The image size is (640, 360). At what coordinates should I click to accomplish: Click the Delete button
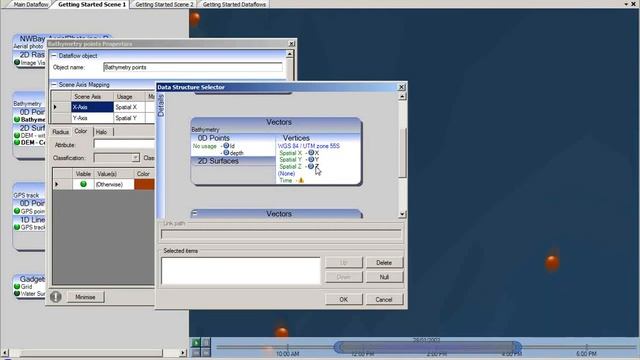pyautogui.click(x=384, y=262)
